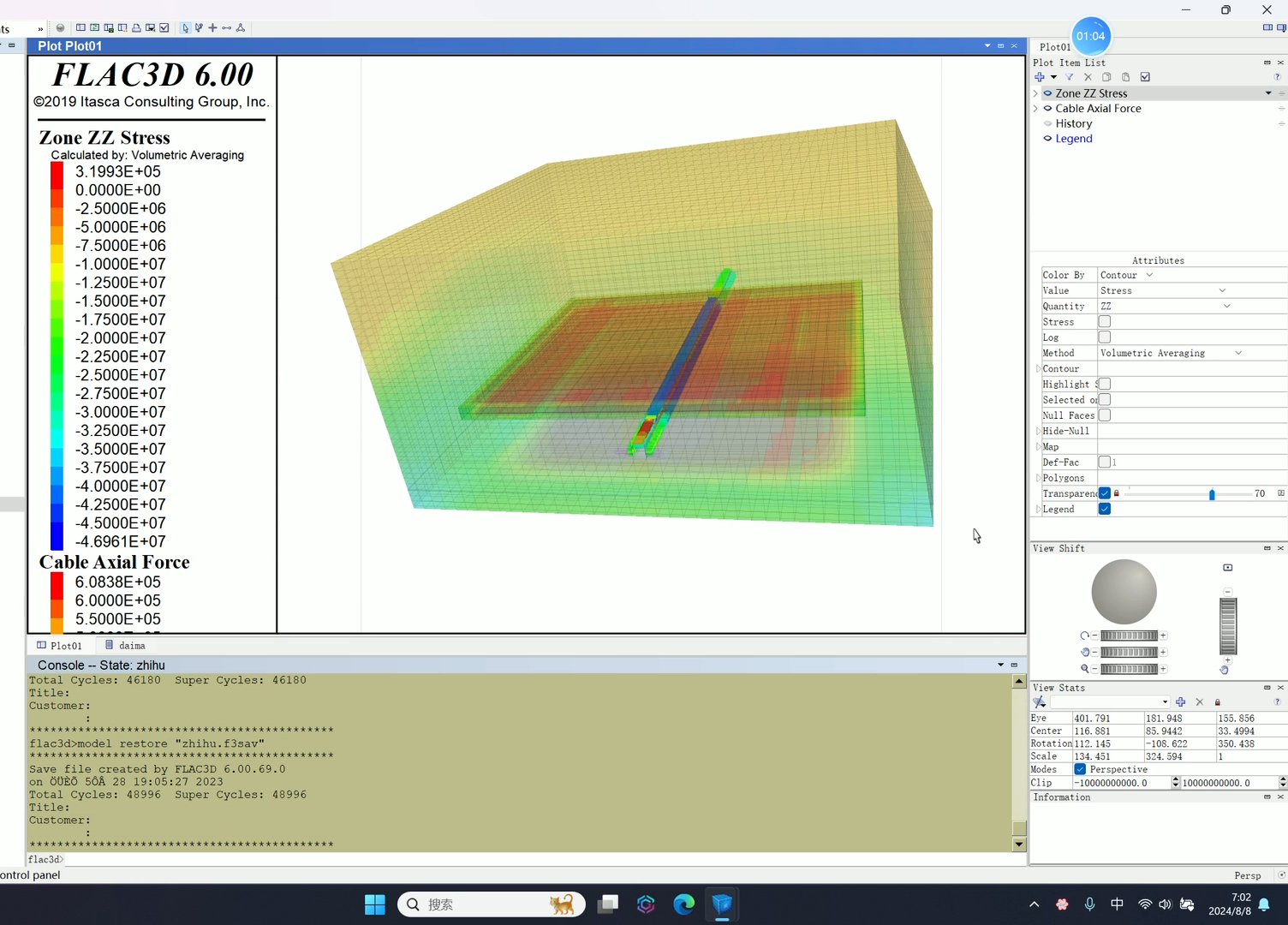The width and height of the screenshot is (1288, 925).
Task: Click the refresh panel icon in top toolbar
Action: [94, 28]
